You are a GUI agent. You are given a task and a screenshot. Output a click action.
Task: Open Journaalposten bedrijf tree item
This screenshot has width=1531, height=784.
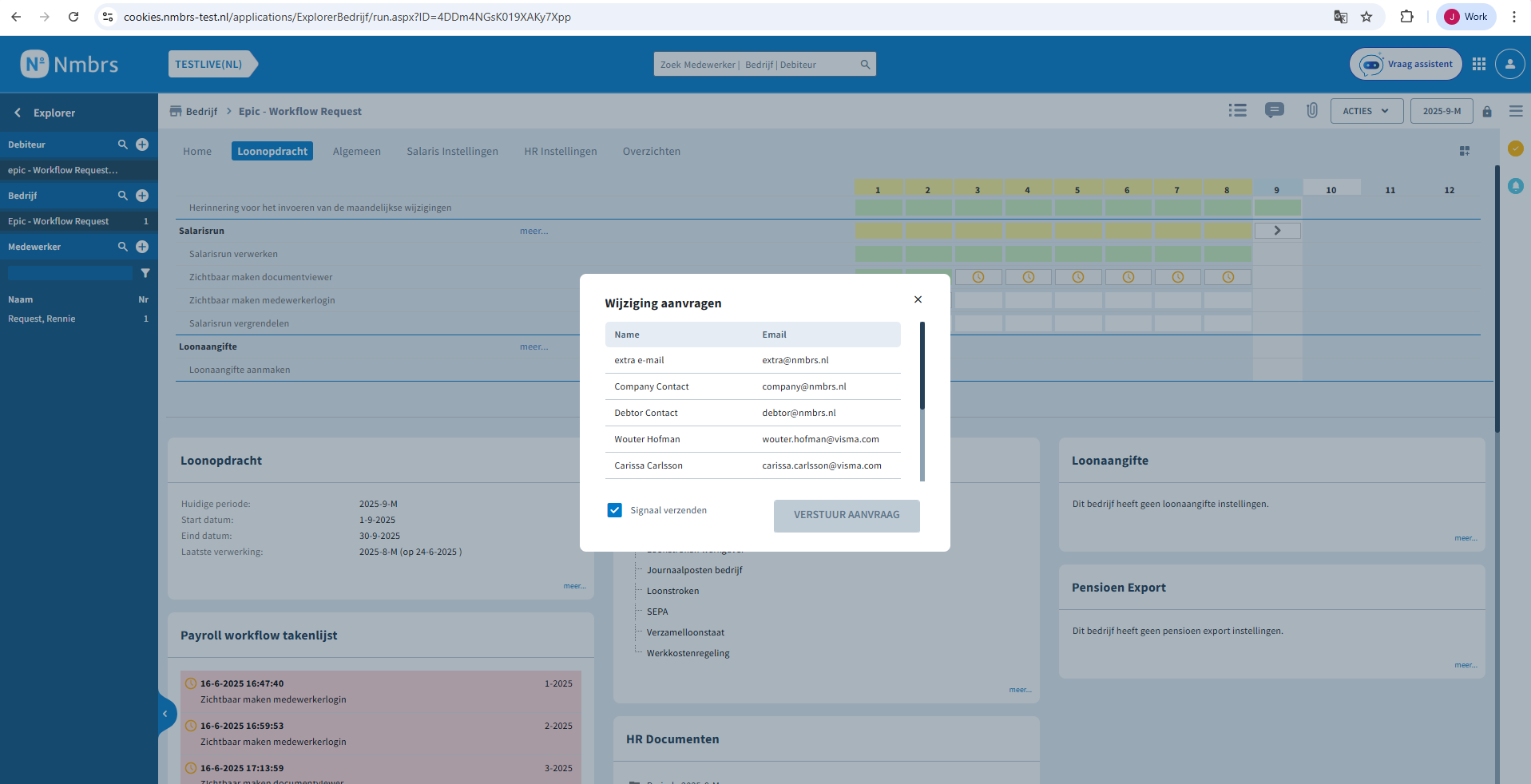pos(694,570)
